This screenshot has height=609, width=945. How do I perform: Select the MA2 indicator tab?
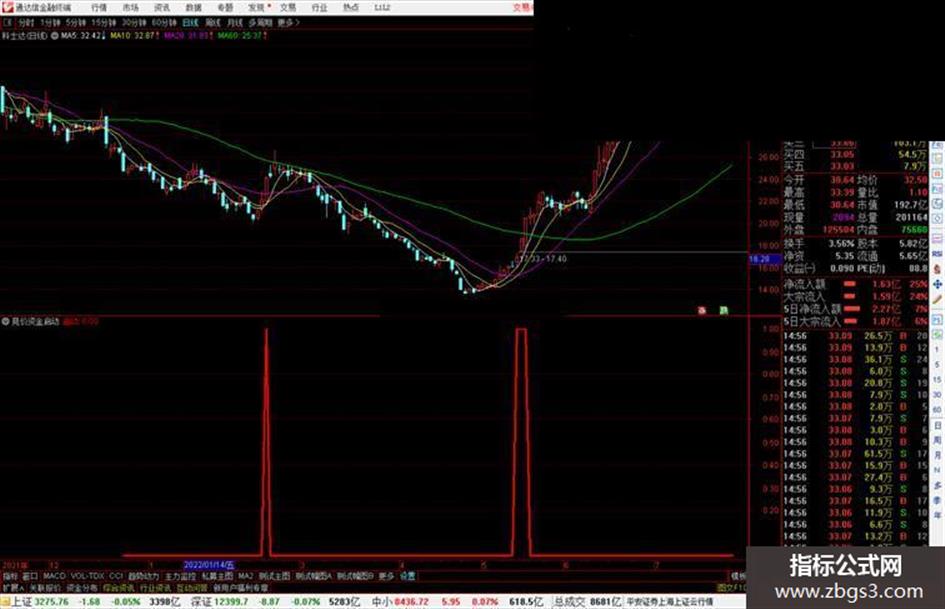pos(245,576)
